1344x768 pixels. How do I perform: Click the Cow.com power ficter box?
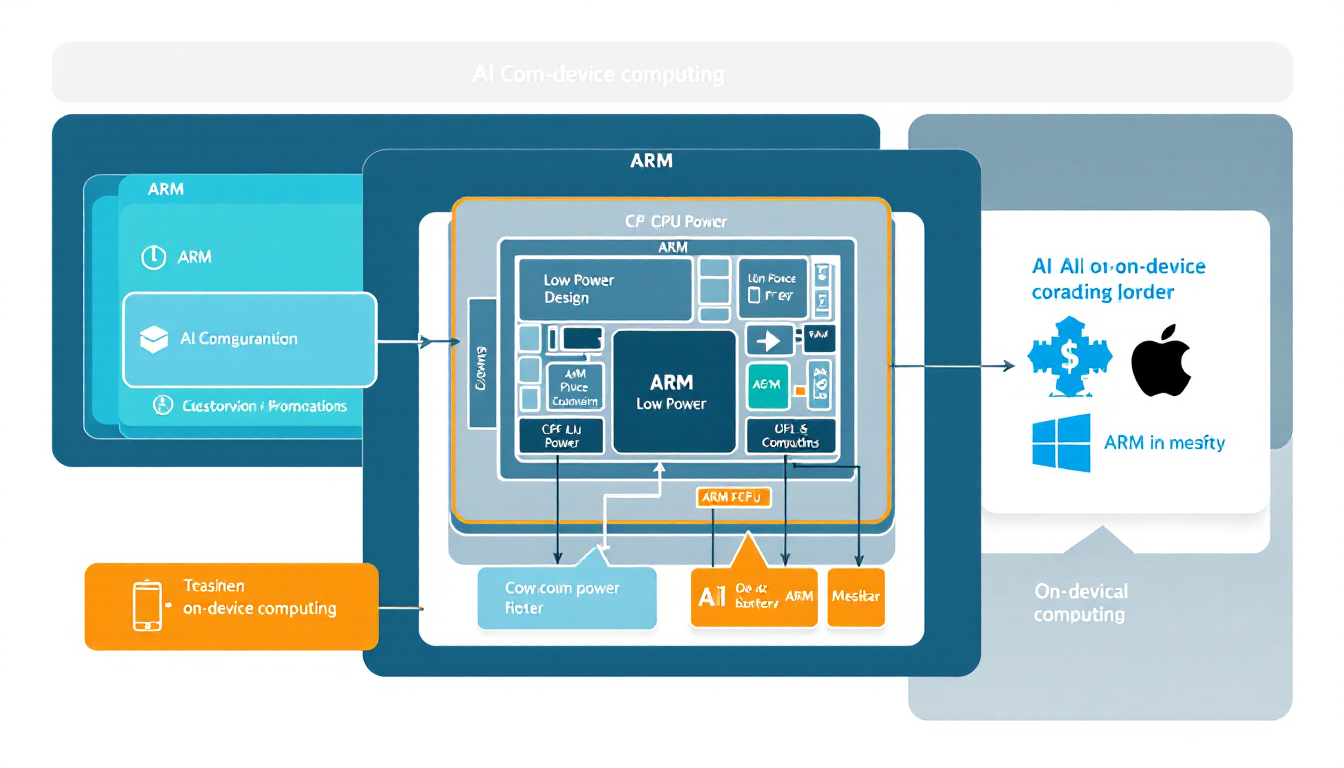(x=567, y=598)
